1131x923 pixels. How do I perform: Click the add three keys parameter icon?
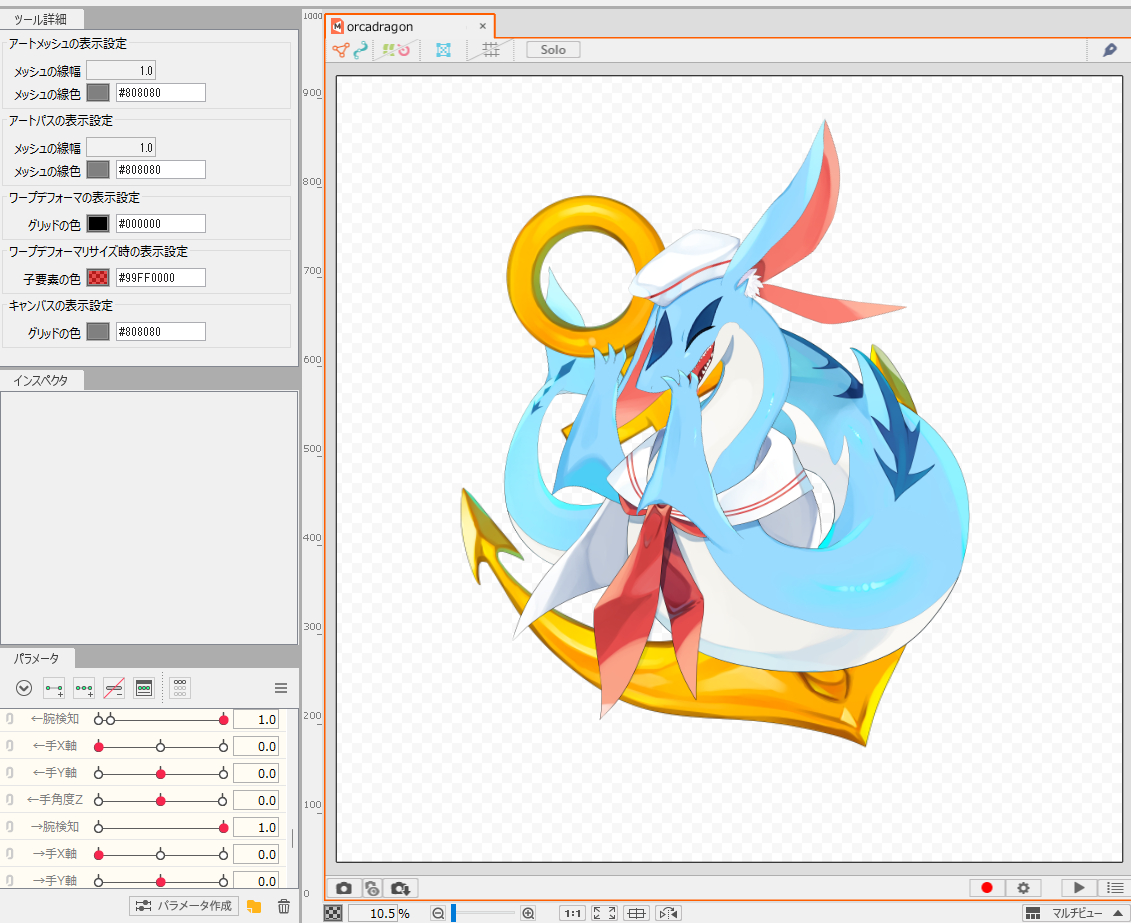(84, 688)
